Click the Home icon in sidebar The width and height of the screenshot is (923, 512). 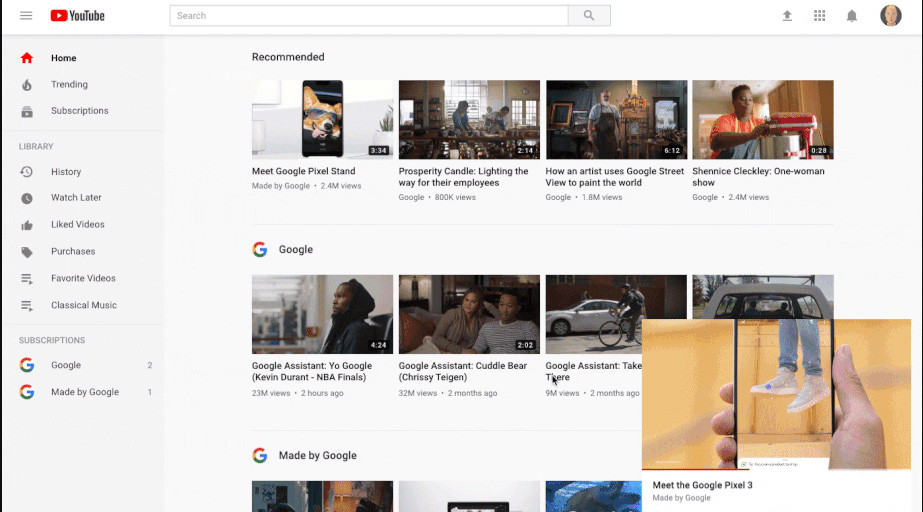[x=26, y=58]
